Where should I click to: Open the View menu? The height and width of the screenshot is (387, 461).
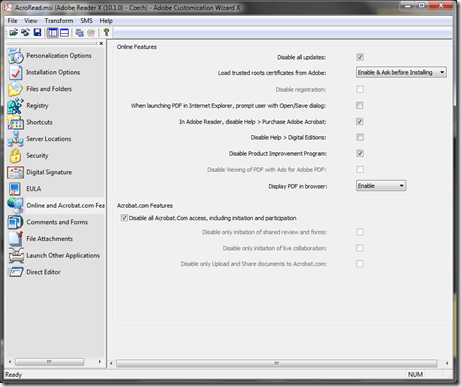31,21
